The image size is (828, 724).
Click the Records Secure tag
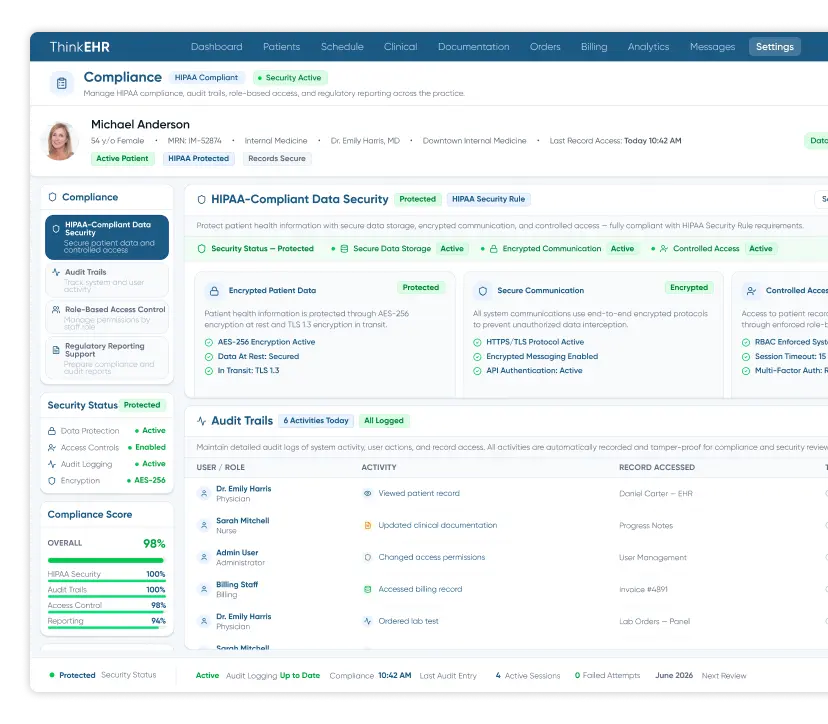coord(277,158)
